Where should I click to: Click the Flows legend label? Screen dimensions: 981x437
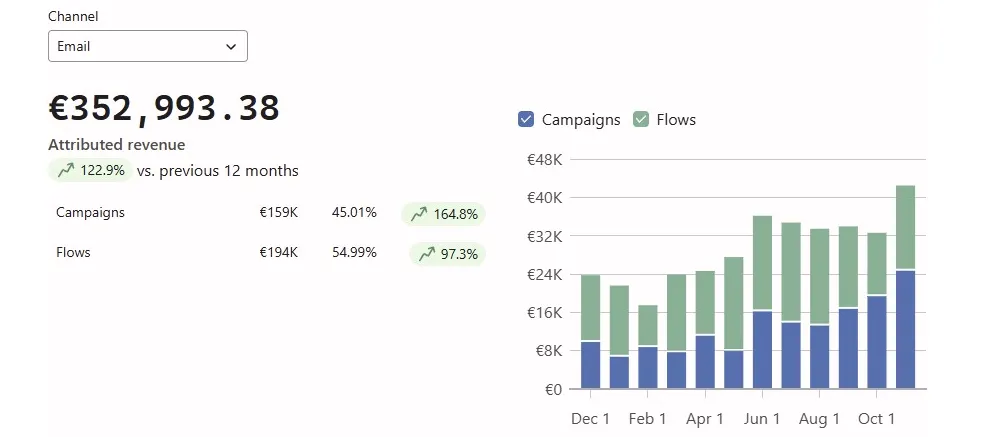pos(676,120)
